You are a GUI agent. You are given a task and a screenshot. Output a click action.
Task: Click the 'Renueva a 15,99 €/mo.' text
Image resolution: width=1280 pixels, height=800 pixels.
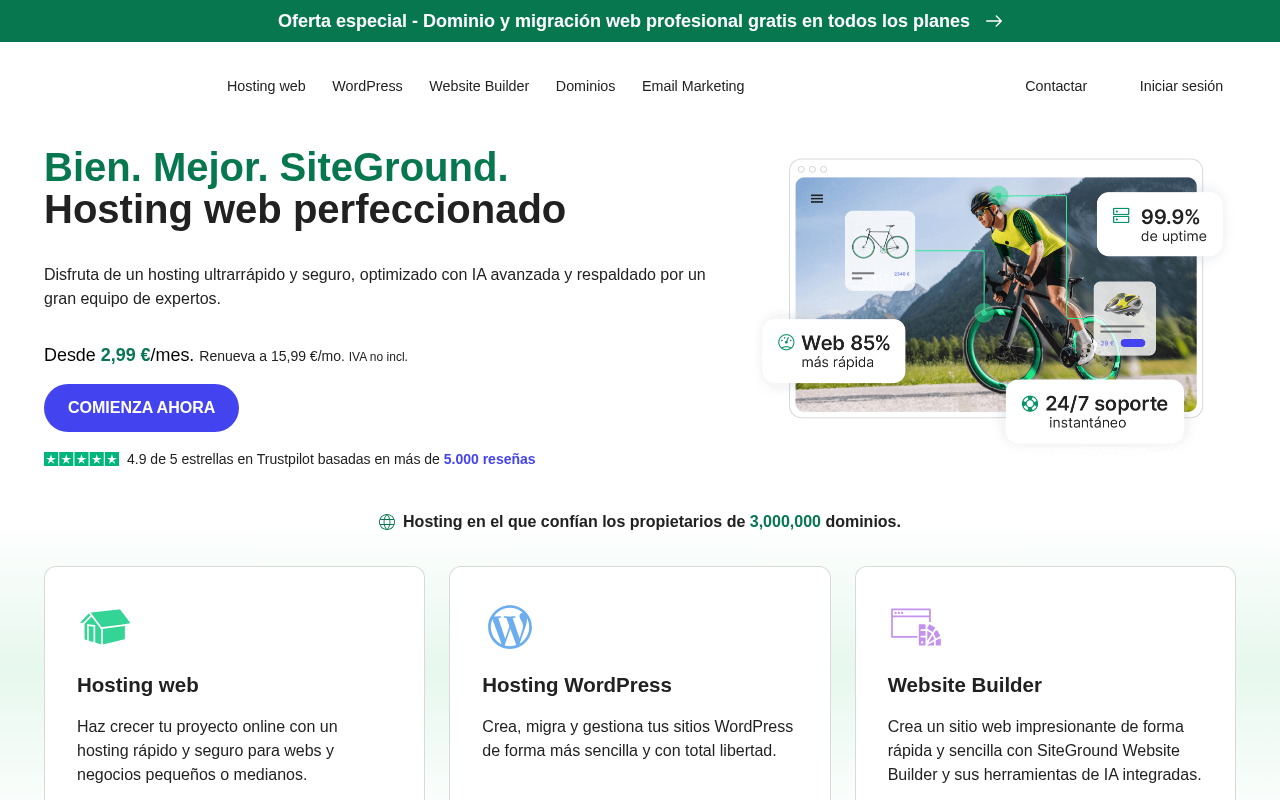pyautogui.click(x=272, y=356)
